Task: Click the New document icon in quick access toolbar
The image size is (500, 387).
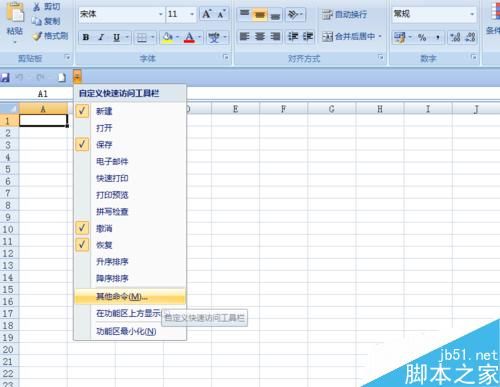Action: 61,78
